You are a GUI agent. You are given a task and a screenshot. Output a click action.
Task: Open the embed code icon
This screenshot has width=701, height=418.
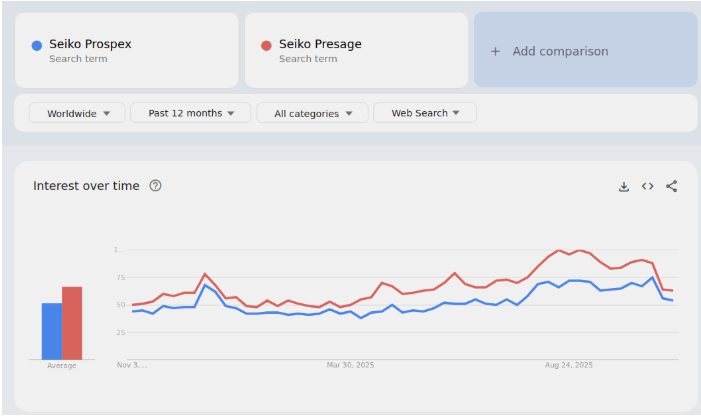648,186
